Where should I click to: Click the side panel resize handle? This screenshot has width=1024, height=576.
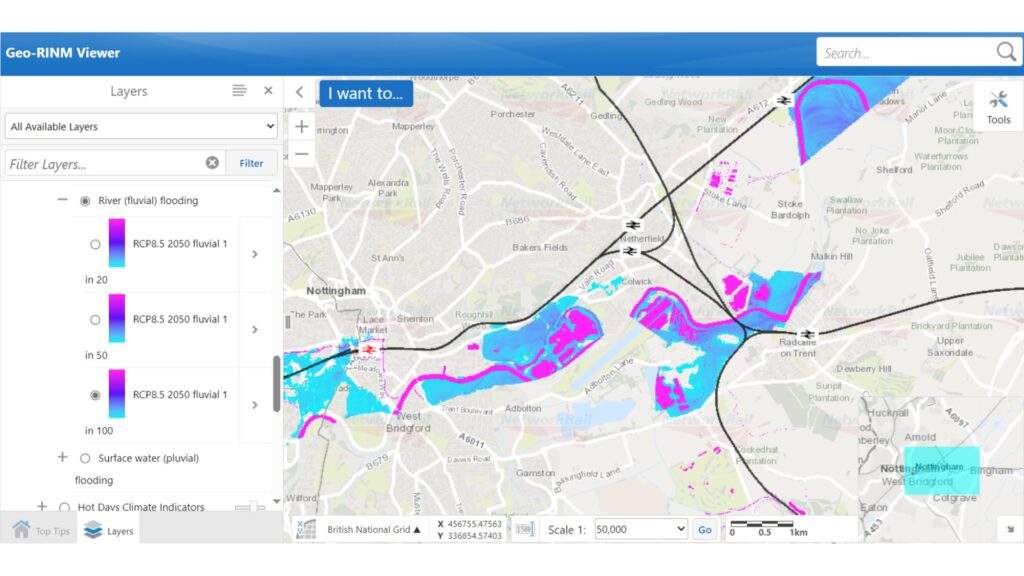point(287,322)
